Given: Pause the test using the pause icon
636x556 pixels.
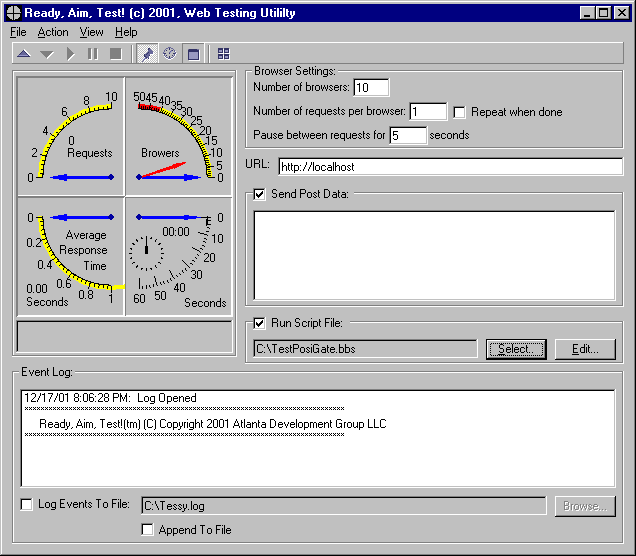Looking at the screenshot, I should click(x=93, y=54).
